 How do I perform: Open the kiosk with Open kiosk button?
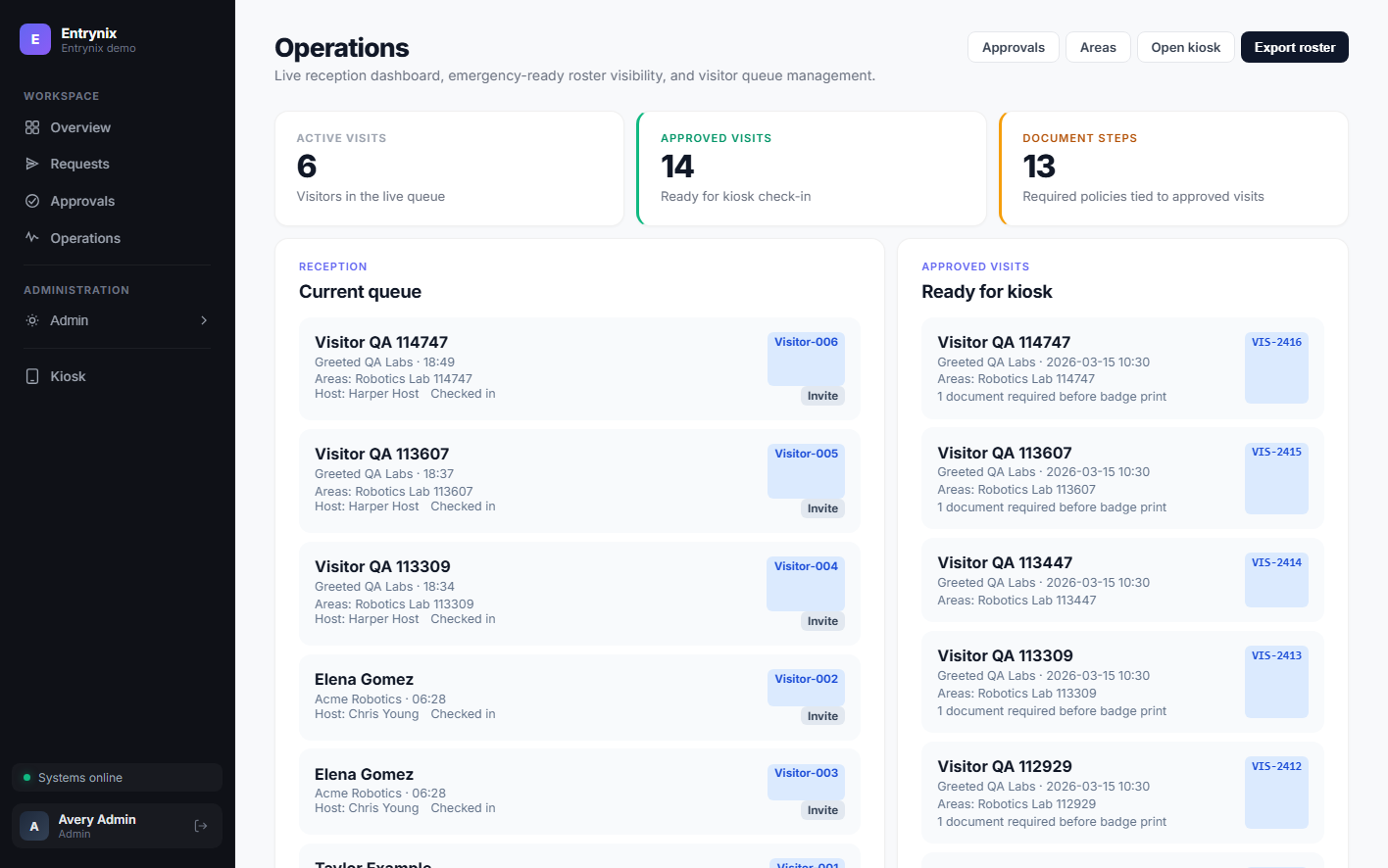point(1185,46)
